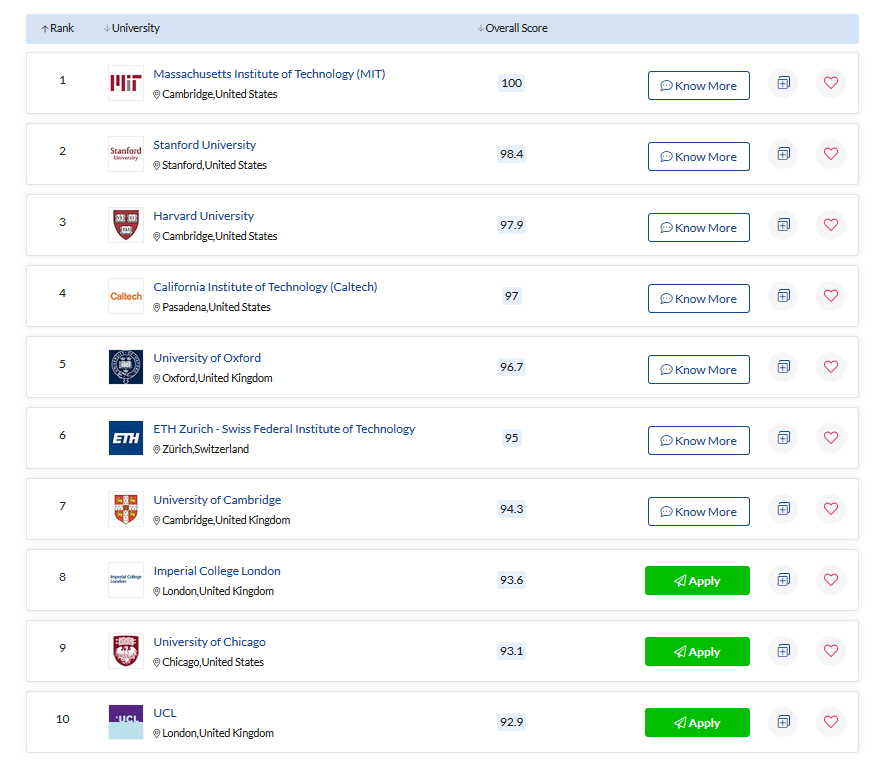879x764 pixels.
Task: Click the overall score 98.4
Action: tap(511, 154)
